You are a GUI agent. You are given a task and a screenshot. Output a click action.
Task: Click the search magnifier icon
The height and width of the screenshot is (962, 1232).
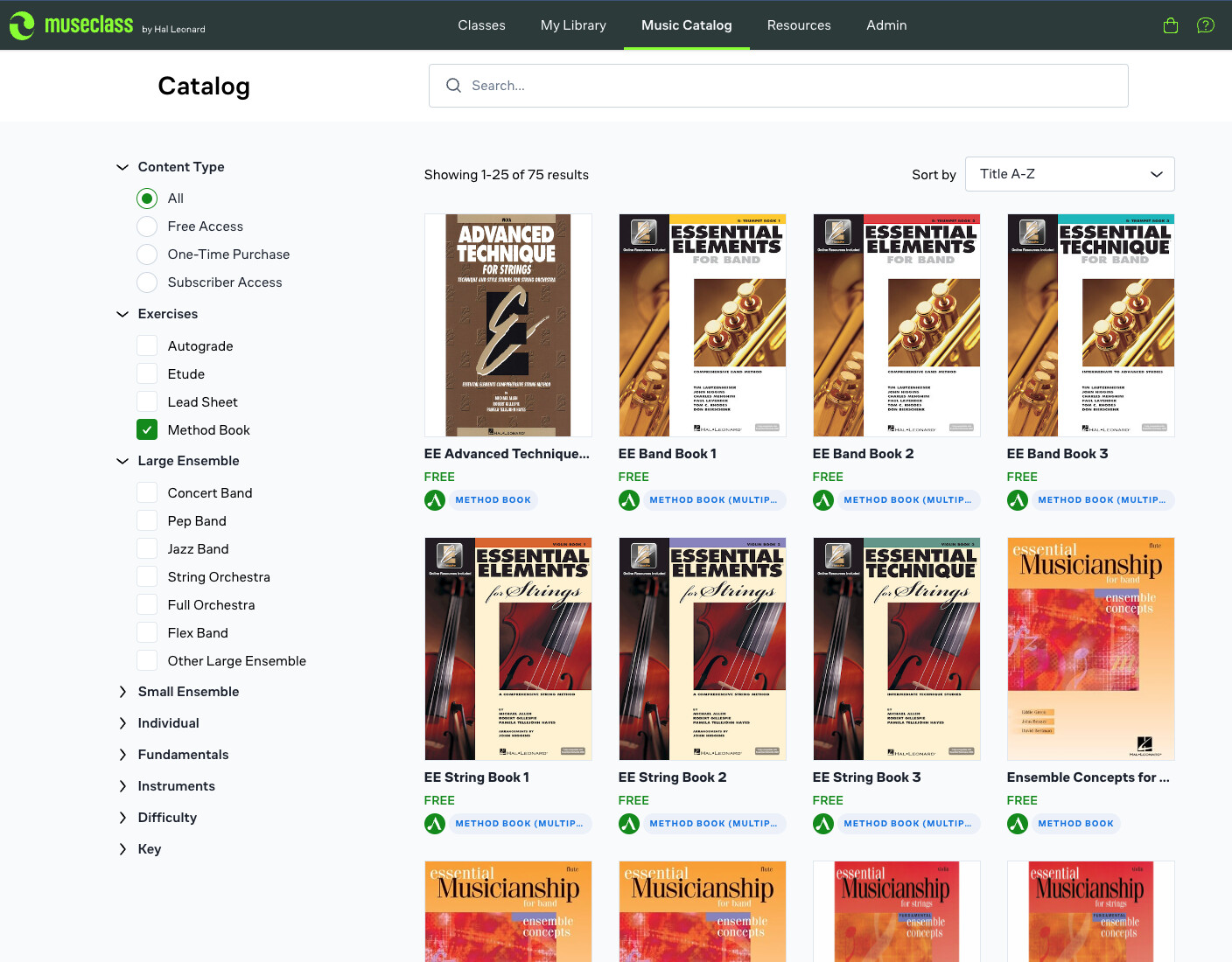(x=453, y=86)
